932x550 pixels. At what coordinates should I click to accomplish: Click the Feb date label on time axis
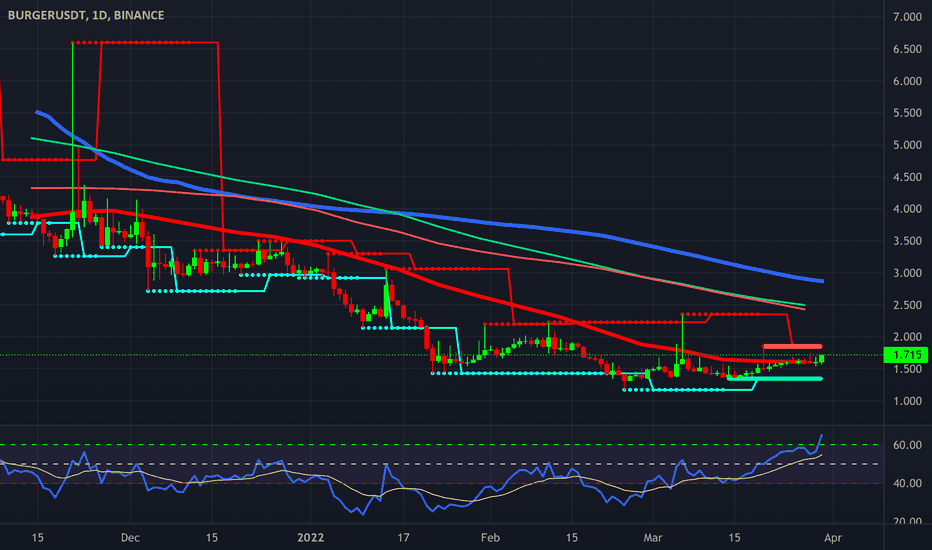click(490, 538)
